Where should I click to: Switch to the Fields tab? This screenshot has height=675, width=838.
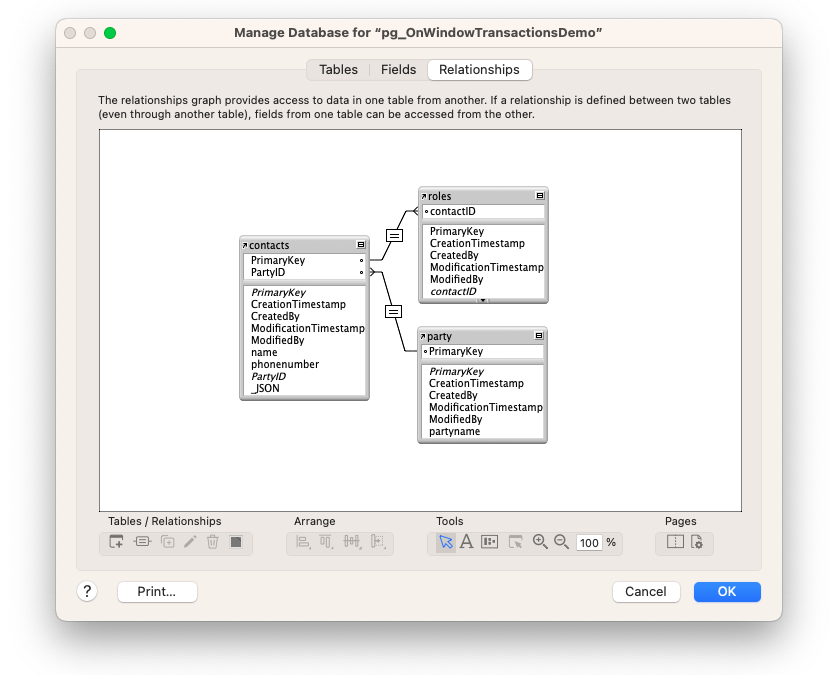point(398,70)
